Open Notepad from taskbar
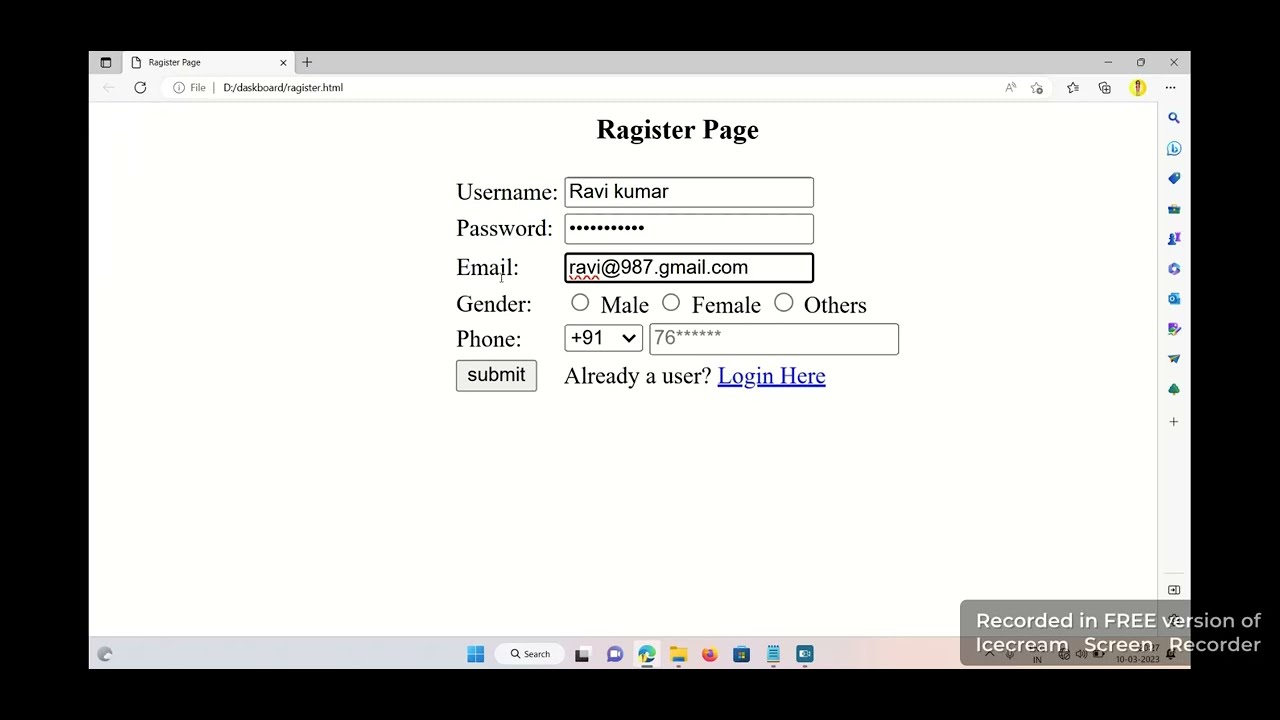This screenshot has height=720, width=1280. point(773,654)
